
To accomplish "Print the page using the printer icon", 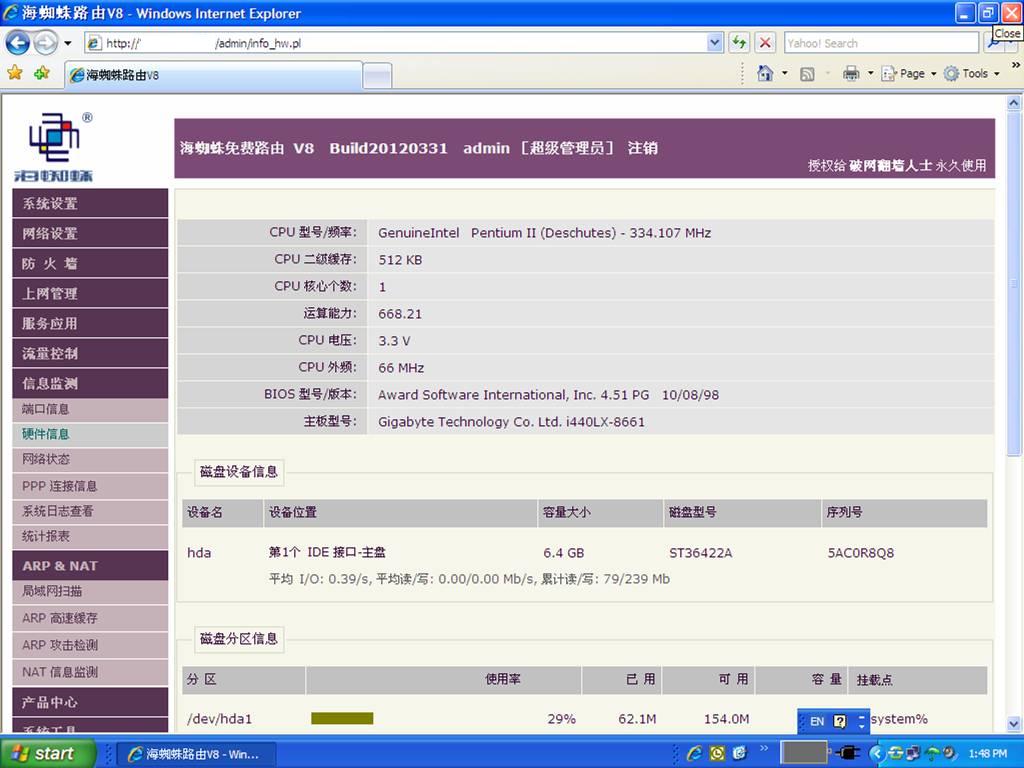I will point(850,73).
